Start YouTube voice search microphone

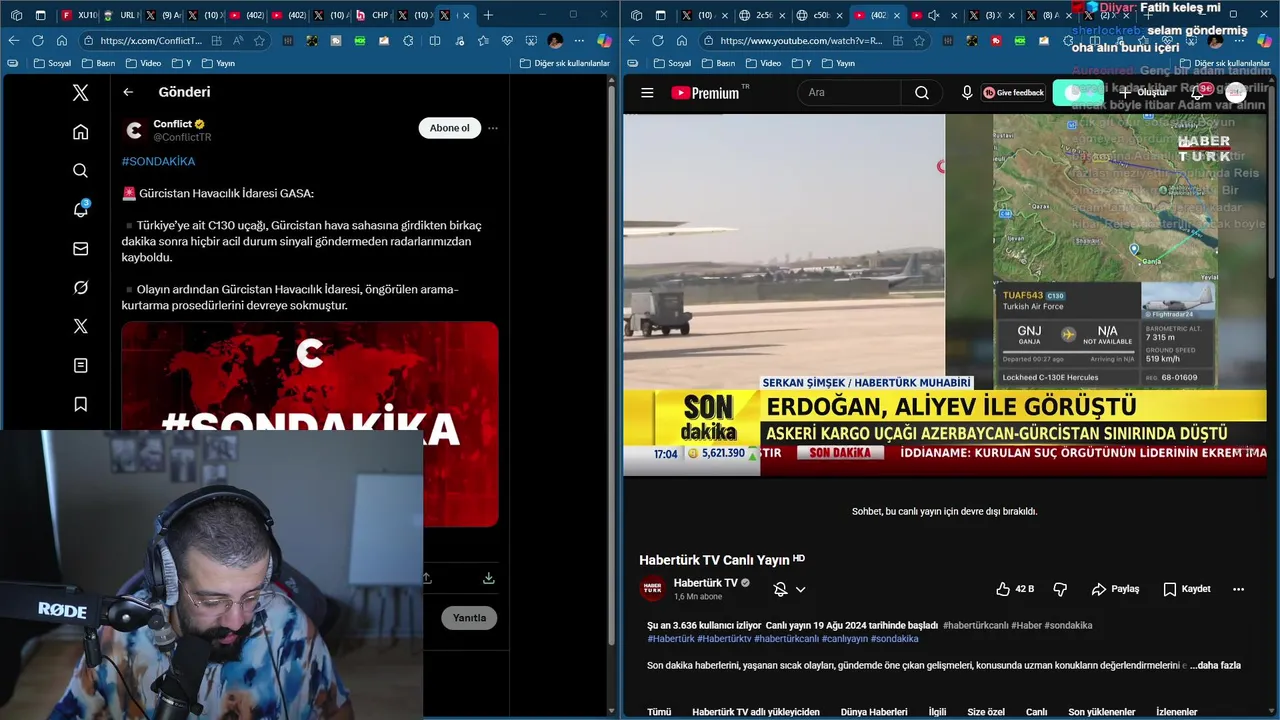click(x=967, y=93)
